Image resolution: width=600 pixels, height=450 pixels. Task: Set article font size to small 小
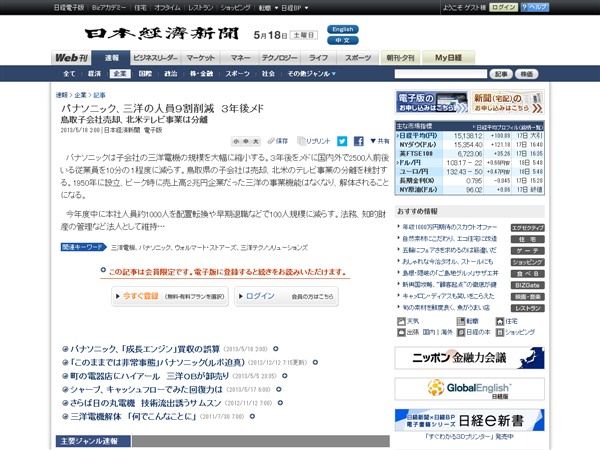[236, 142]
